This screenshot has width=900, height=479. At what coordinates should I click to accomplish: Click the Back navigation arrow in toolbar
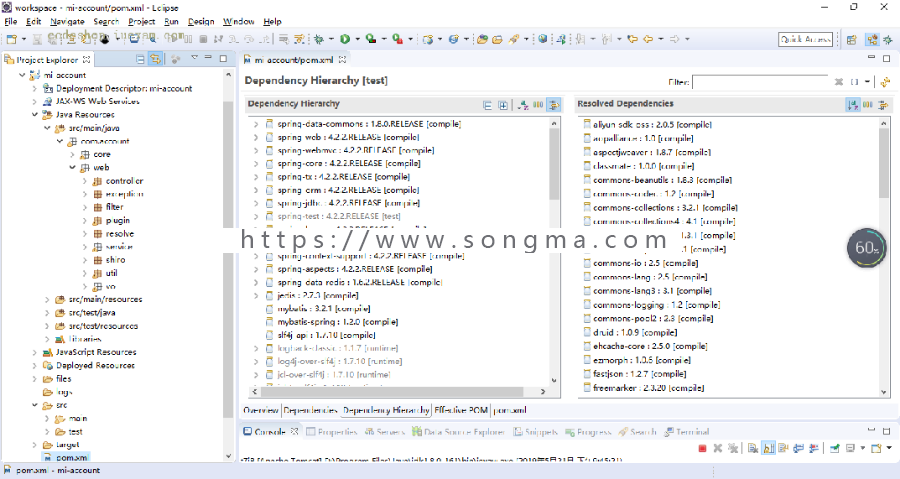tap(648, 39)
